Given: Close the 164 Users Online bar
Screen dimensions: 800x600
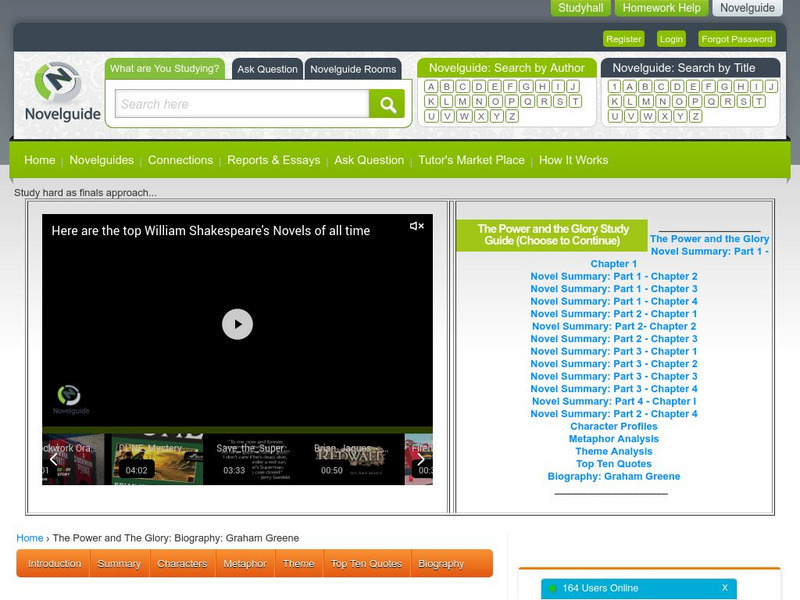Looking at the screenshot, I should [x=724, y=588].
